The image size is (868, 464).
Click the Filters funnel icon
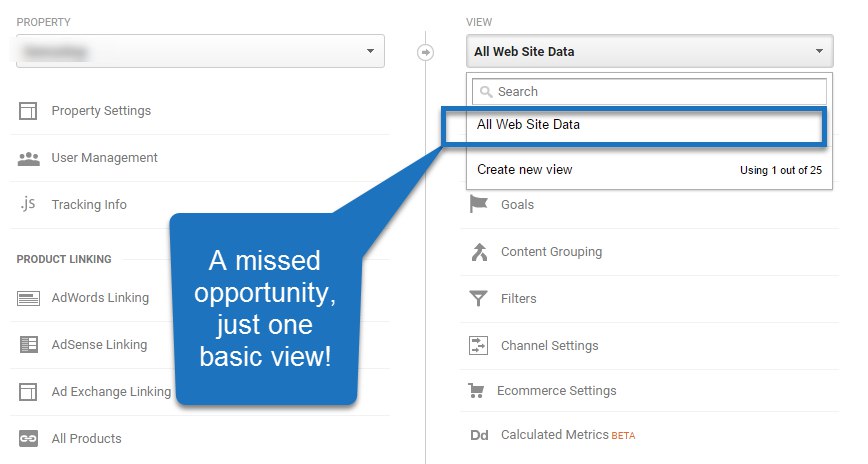coord(479,298)
